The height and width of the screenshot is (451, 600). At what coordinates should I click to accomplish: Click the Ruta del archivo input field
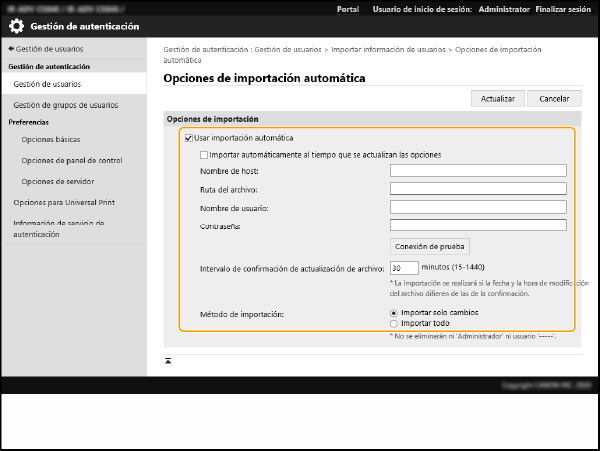pyautogui.click(x=478, y=189)
